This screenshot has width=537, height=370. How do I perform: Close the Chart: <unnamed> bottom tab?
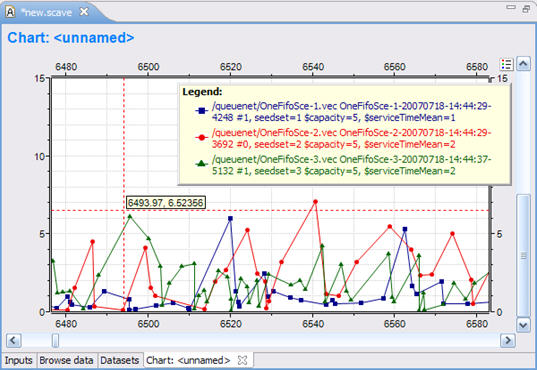pyautogui.click(x=242, y=360)
